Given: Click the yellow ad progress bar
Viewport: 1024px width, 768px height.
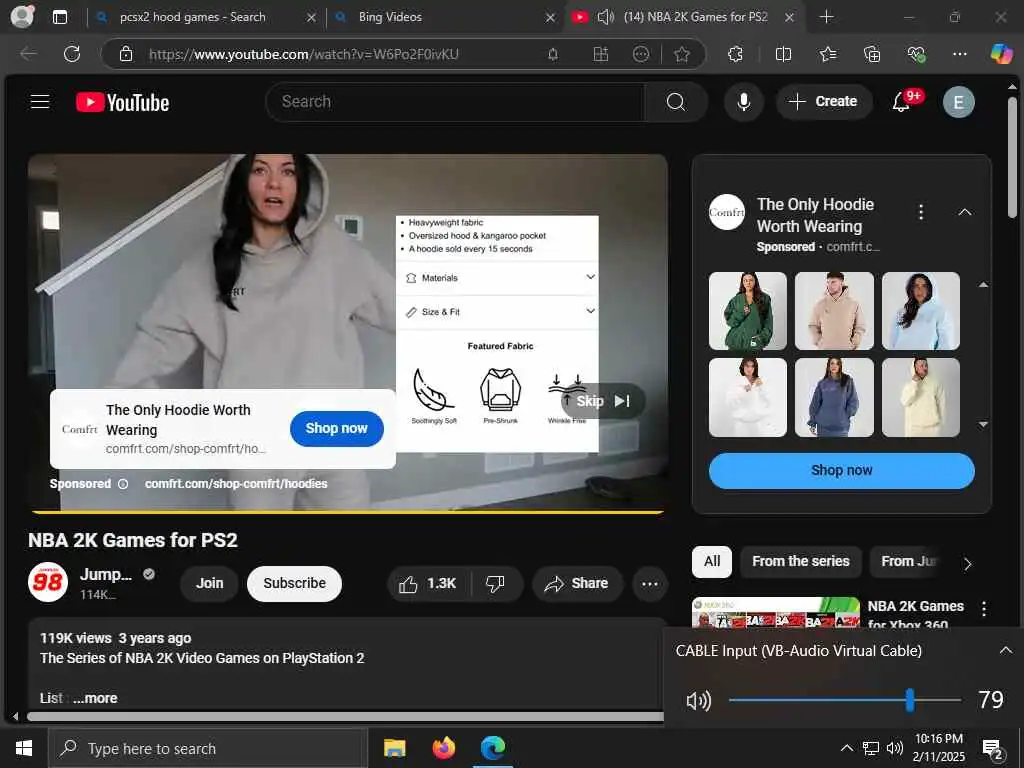Looking at the screenshot, I should pyautogui.click(x=347, y=512).
